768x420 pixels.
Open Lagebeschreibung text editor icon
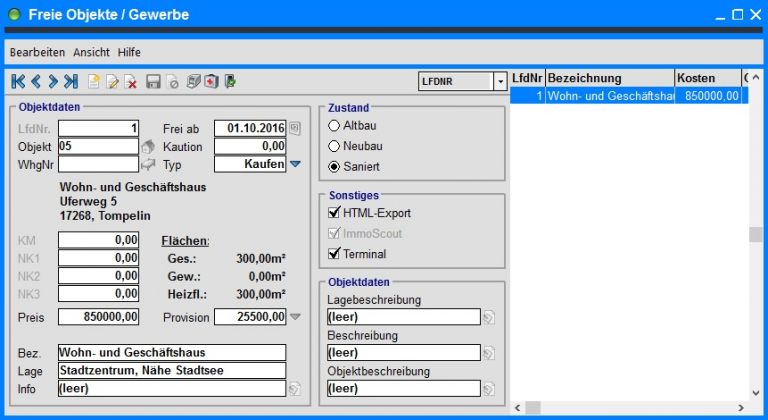(x=488, y=317)
